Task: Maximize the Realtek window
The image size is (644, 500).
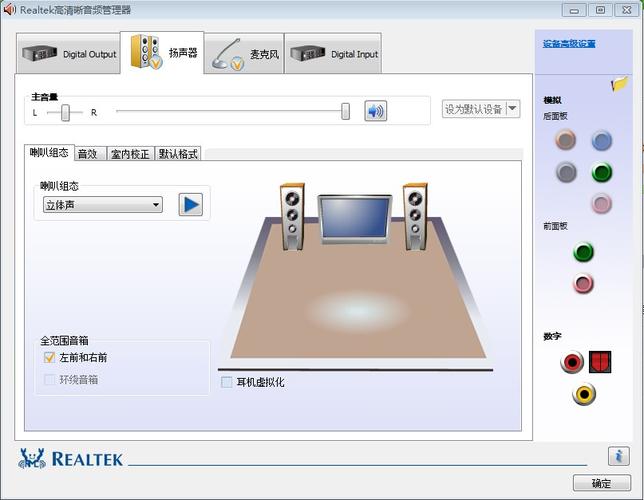Action: [600, 10]
